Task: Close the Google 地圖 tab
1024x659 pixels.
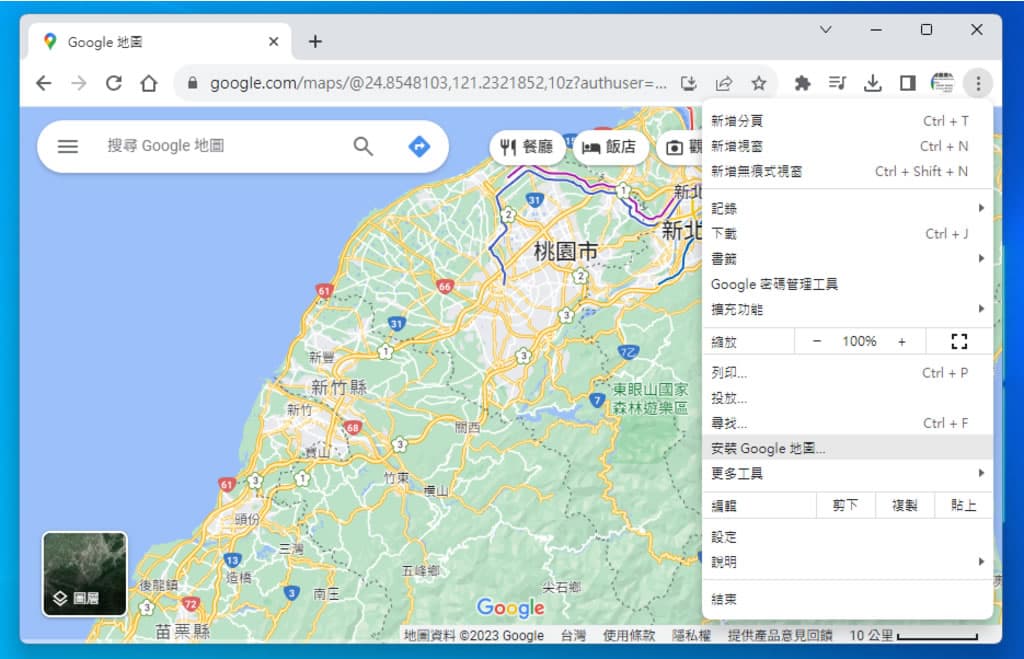Action: pos(274,42)
